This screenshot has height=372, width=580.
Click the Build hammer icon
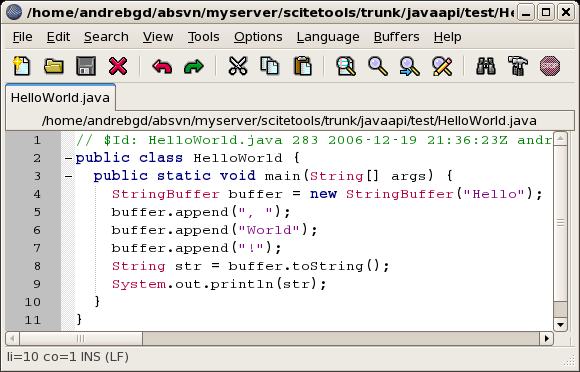(x=518, y=67)
